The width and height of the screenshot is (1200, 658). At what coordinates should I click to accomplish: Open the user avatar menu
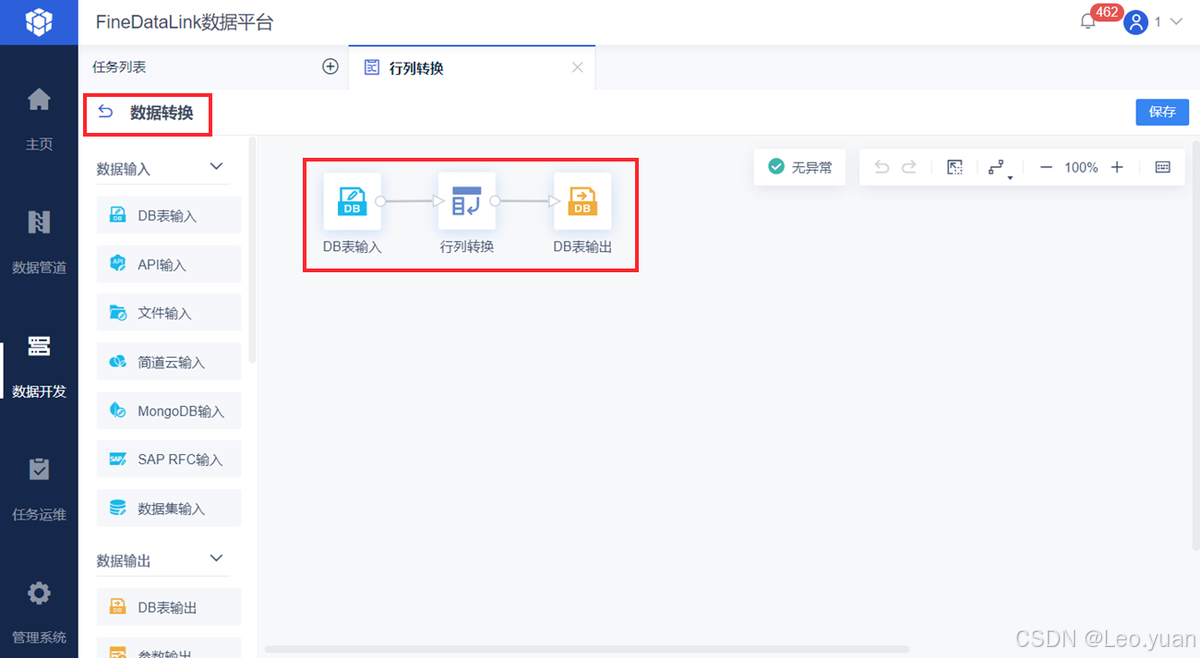point(1135,22)
